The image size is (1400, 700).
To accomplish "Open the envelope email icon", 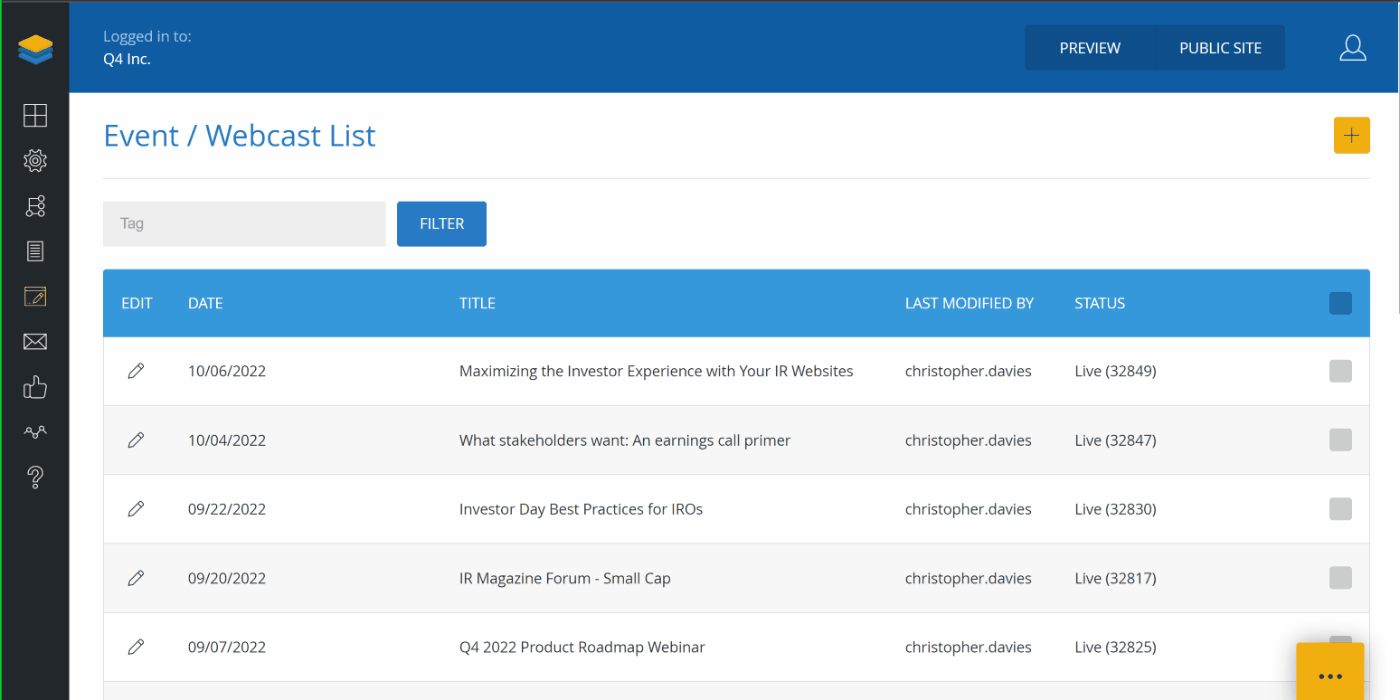I will [35, 342].
